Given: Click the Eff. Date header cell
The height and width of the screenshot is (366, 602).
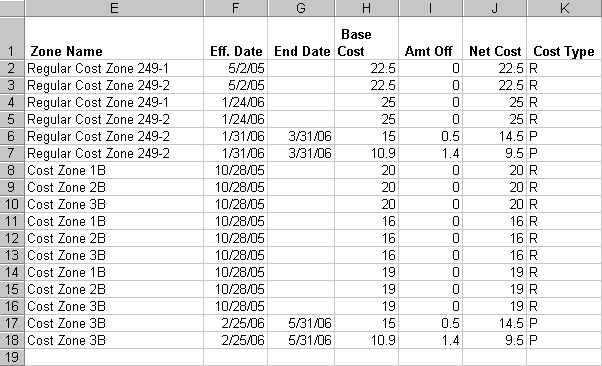Looking at the screenshot, I should 235,38.
